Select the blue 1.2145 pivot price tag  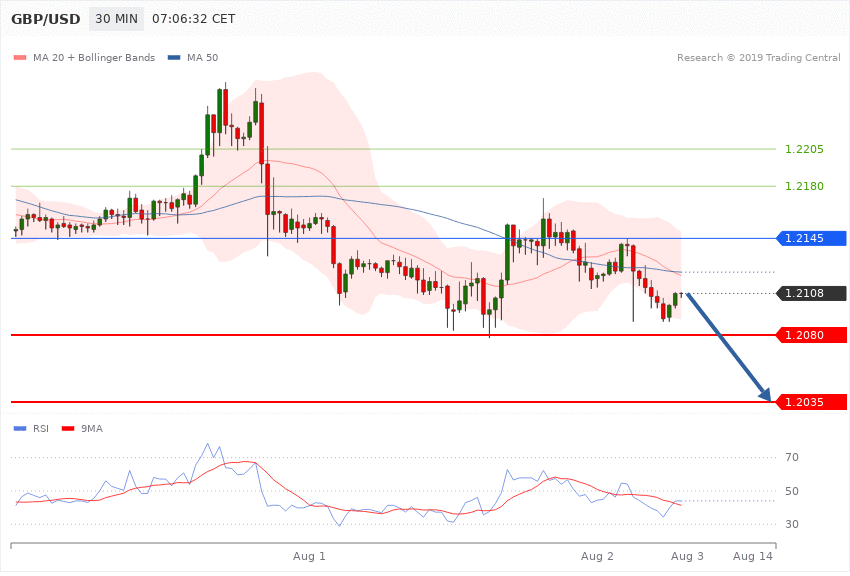coord(811,238)
